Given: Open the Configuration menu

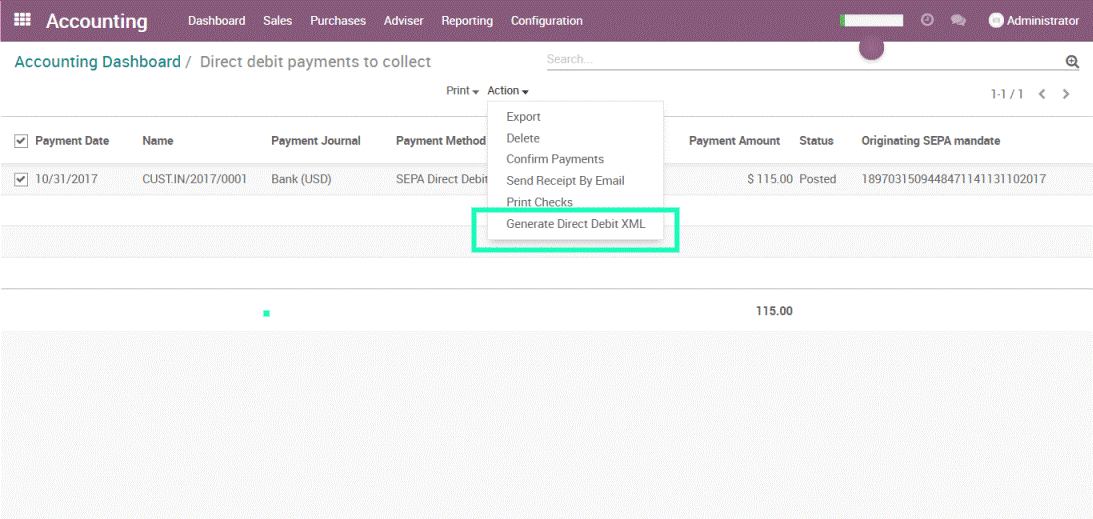Looking at the screenshot, I should pyautogui.click(x=546, y=21).
